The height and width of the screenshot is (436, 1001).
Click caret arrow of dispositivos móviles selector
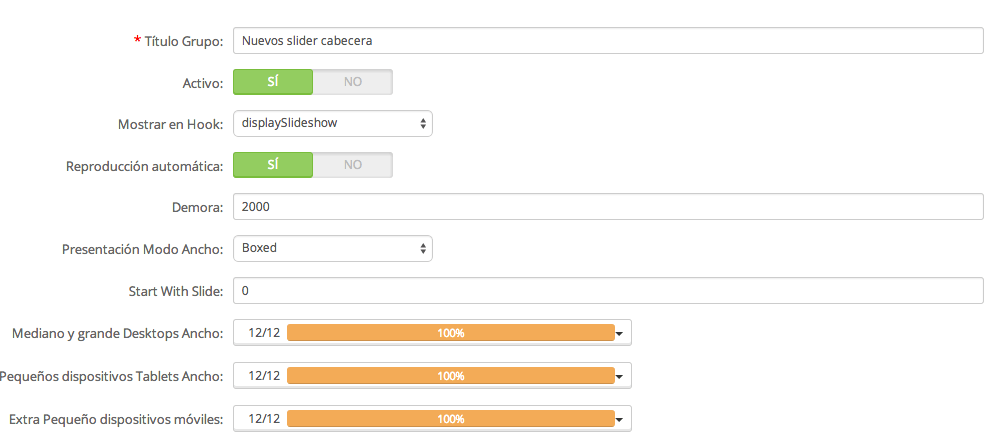pos(619,419)
